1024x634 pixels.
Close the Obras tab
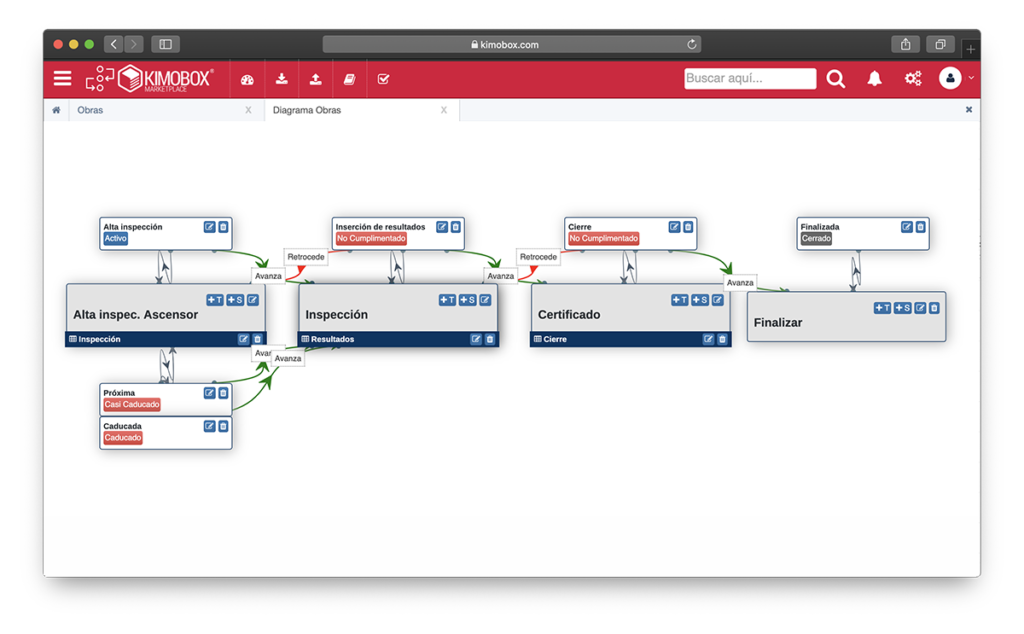(x=248, y=110)
